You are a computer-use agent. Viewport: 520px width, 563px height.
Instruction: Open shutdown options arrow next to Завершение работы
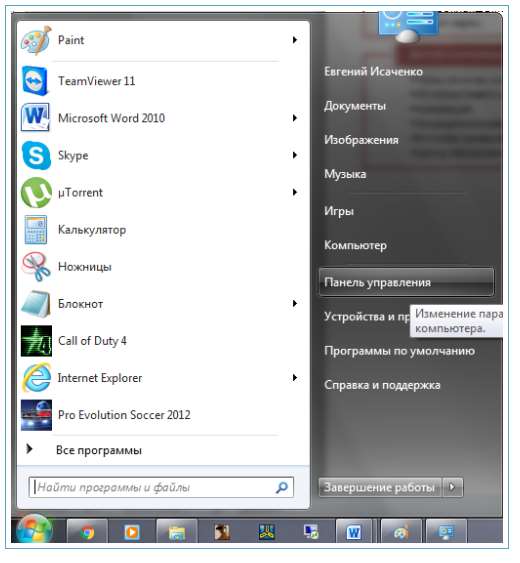(453, 487)
